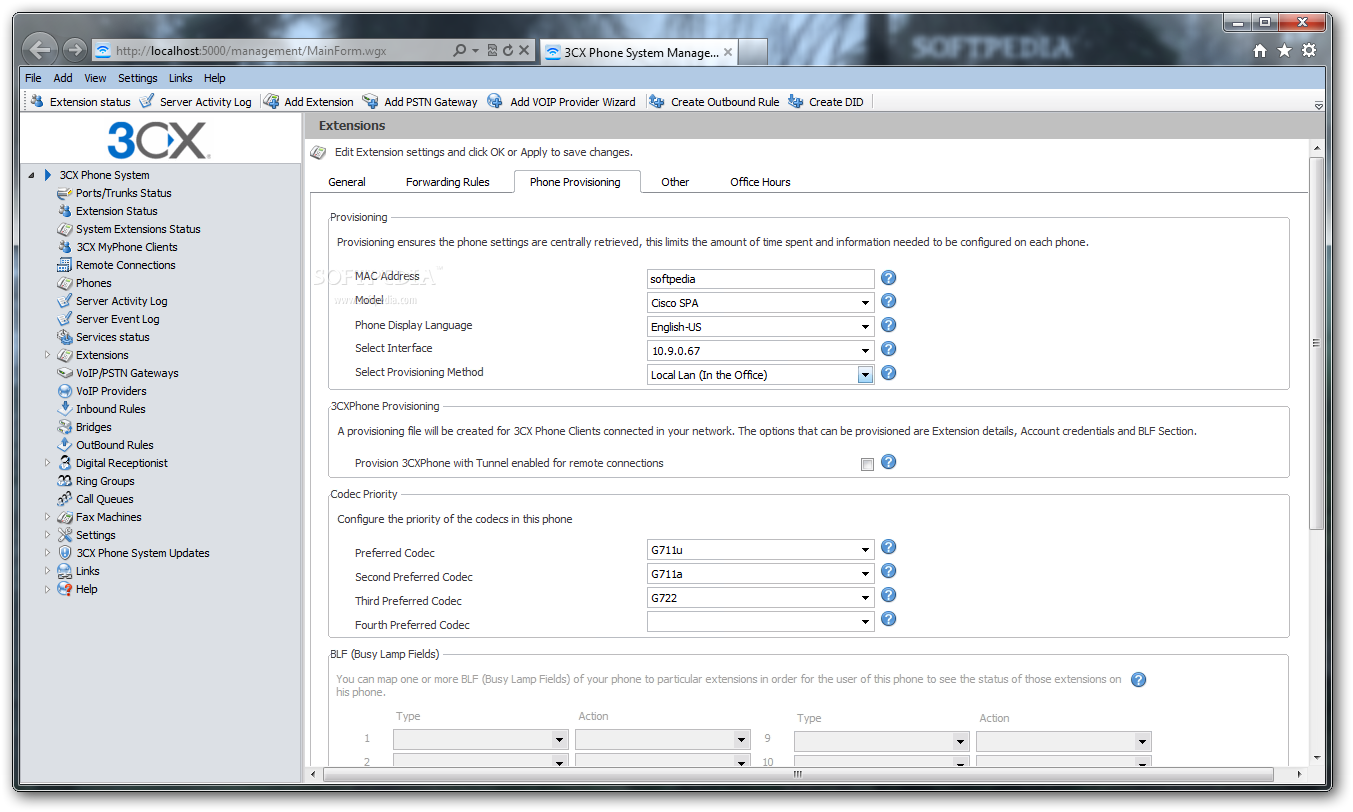Image resolution: width=1353 pixels, height=812 pixels.
Task: Click help icon for Phone Display Language
Action: [888, 325]
